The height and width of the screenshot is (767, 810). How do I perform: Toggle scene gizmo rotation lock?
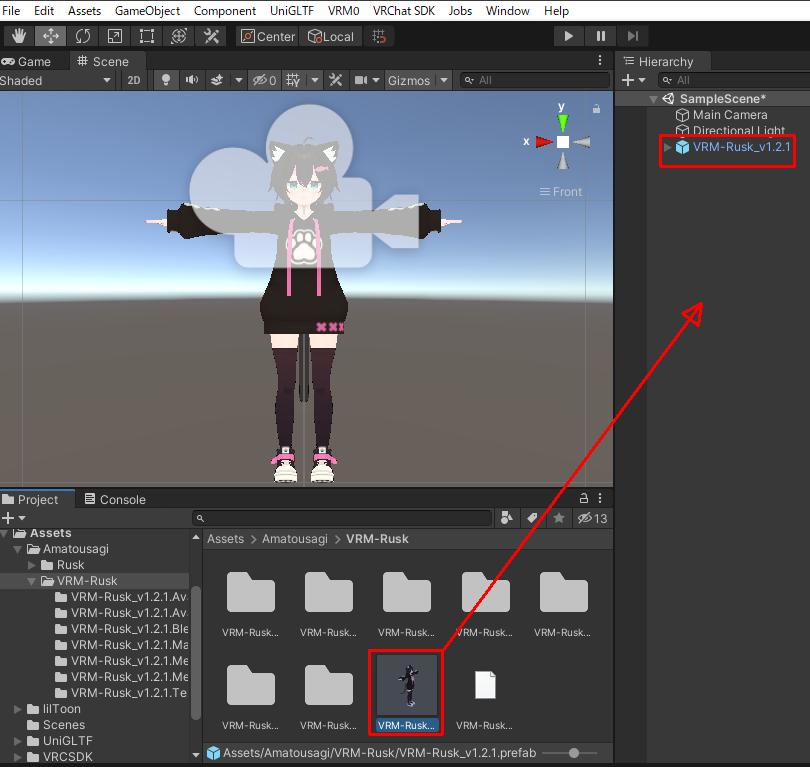click(x=596, y=108)
